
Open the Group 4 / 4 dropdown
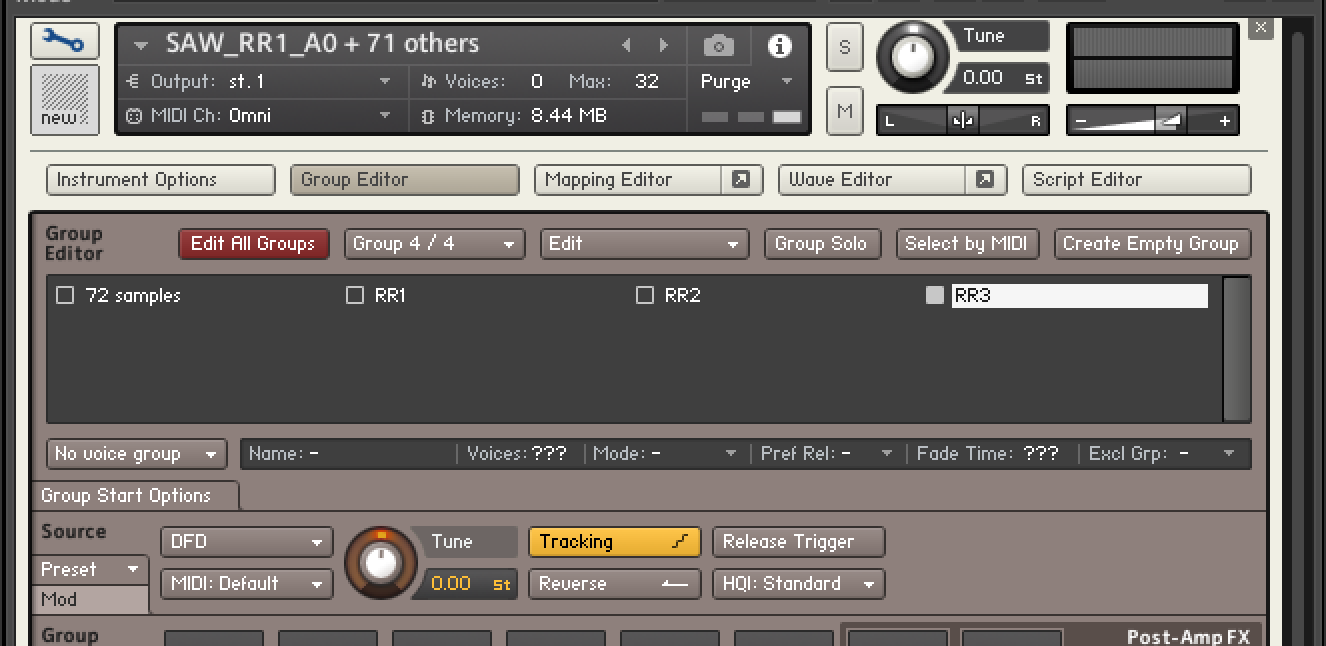[x=434, y=244]
